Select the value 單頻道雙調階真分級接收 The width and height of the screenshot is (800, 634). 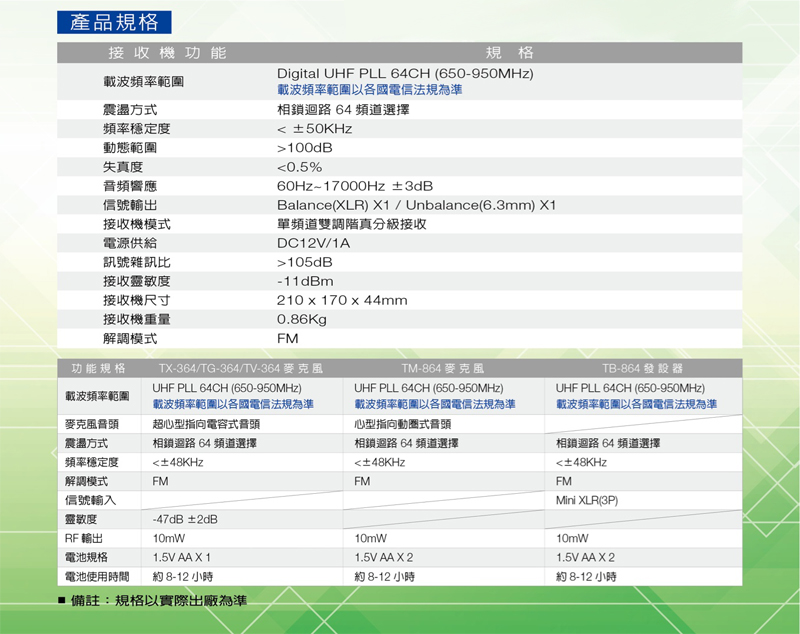click(352, 224)
